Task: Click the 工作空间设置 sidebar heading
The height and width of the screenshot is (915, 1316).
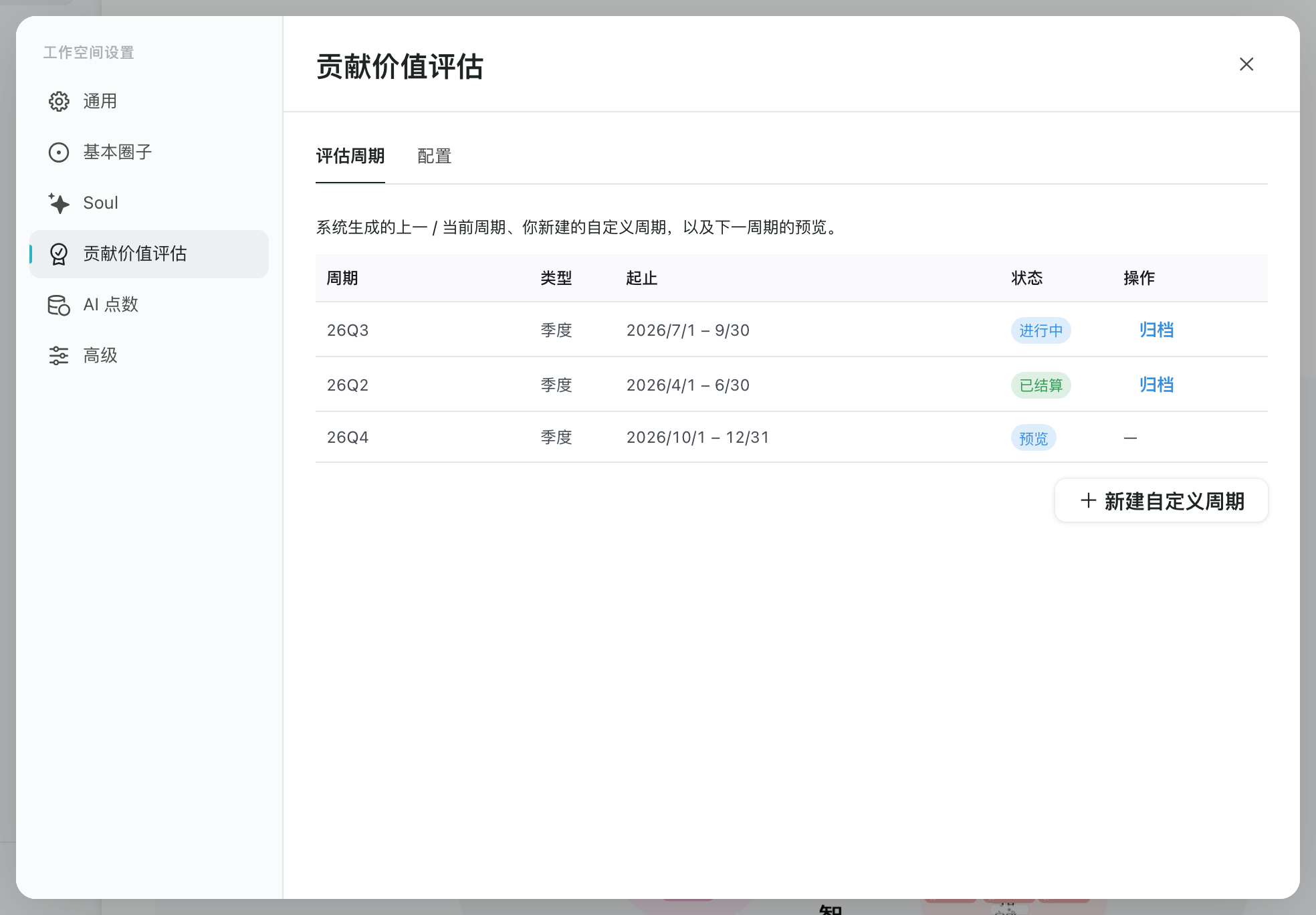Action: pos(89,52)
